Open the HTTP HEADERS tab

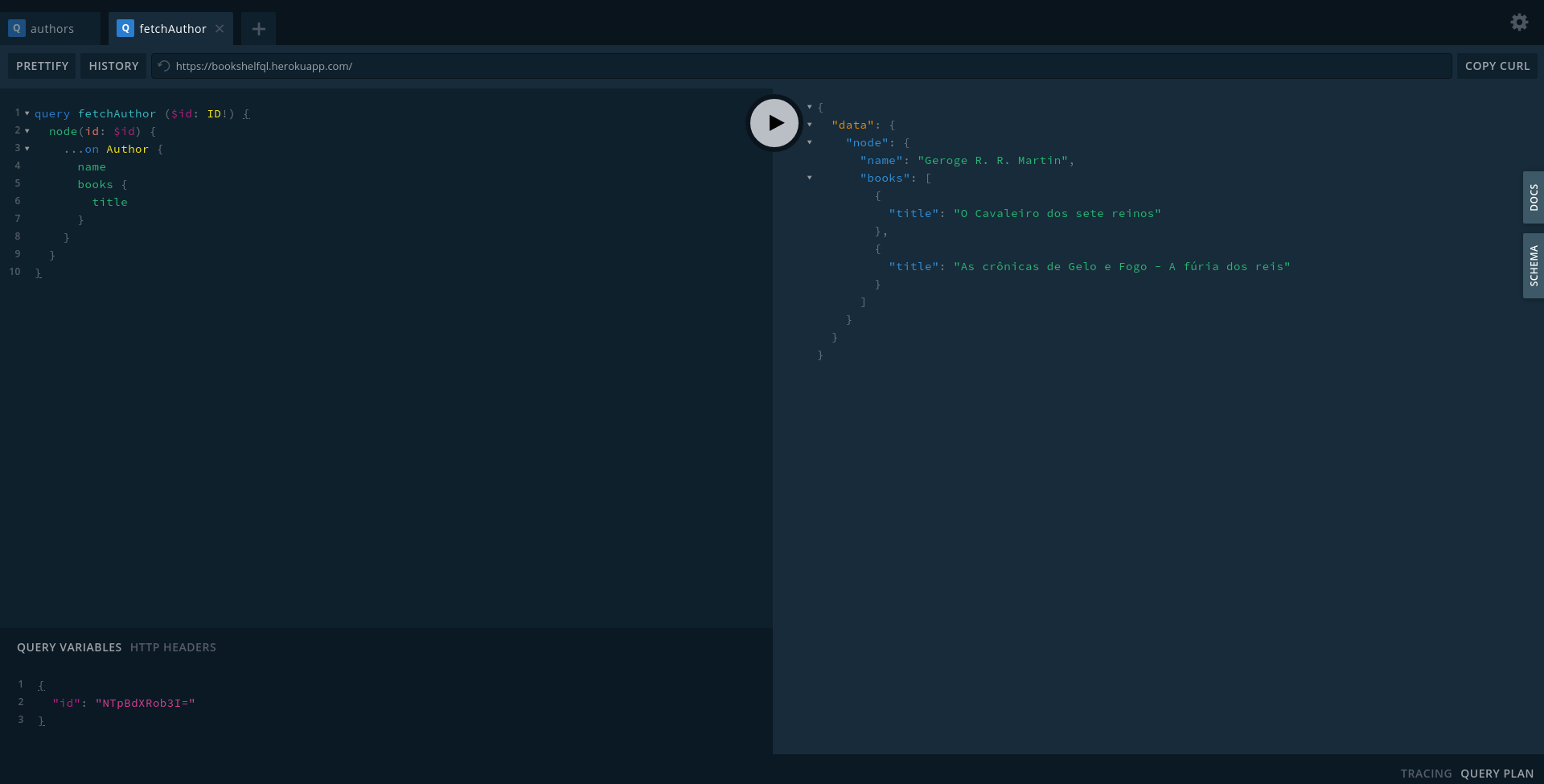(173, 647)
